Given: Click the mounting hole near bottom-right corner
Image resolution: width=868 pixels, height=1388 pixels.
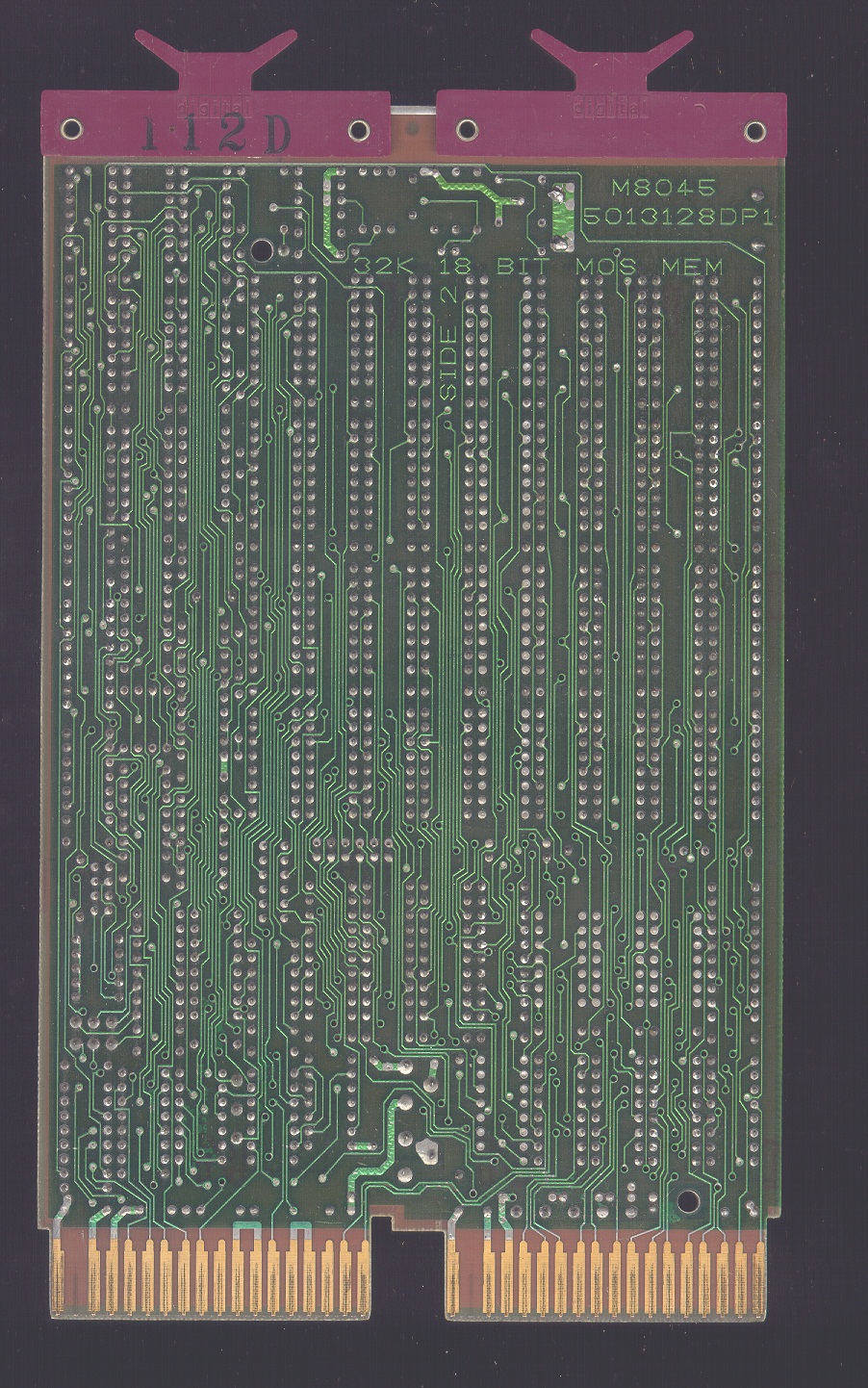Looking at the screenshot, I should [687, 1200].
